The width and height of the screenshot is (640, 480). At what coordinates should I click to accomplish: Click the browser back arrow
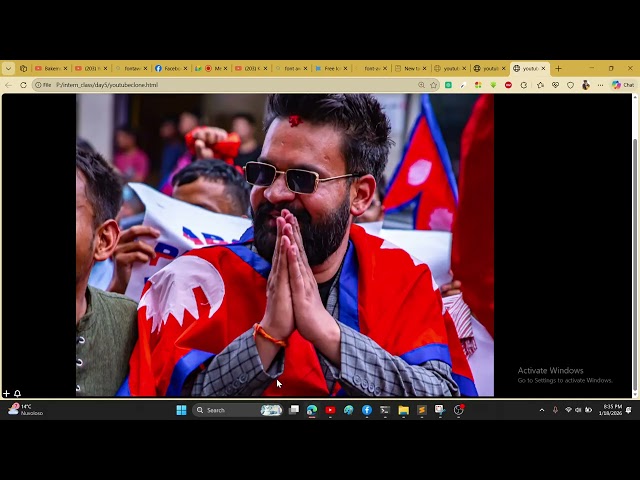[9, 85]
